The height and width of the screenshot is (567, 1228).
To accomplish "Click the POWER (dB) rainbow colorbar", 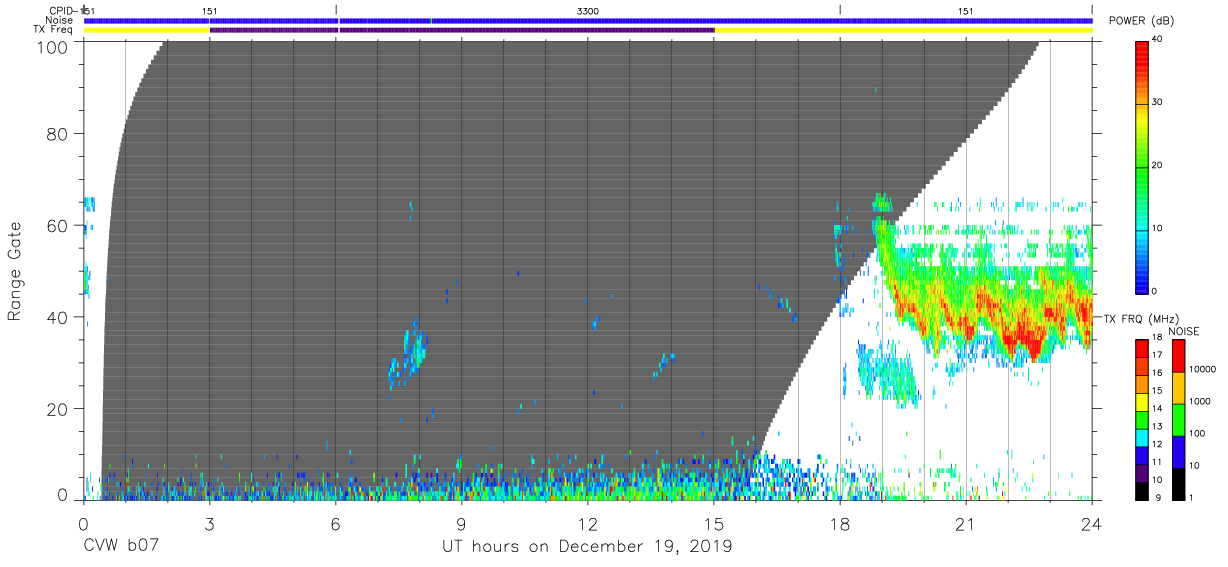I will click(1143, 166).
